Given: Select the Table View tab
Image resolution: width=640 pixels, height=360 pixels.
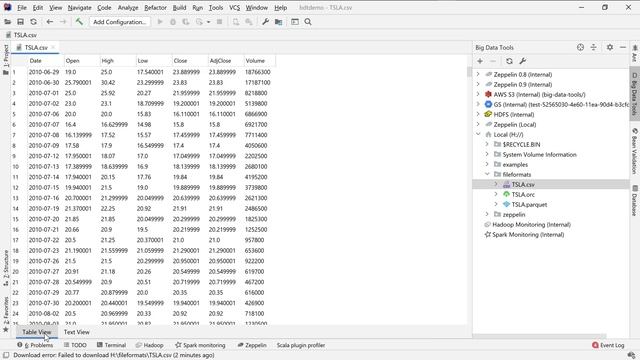Looking at the screenshot, I should (37, 332).
